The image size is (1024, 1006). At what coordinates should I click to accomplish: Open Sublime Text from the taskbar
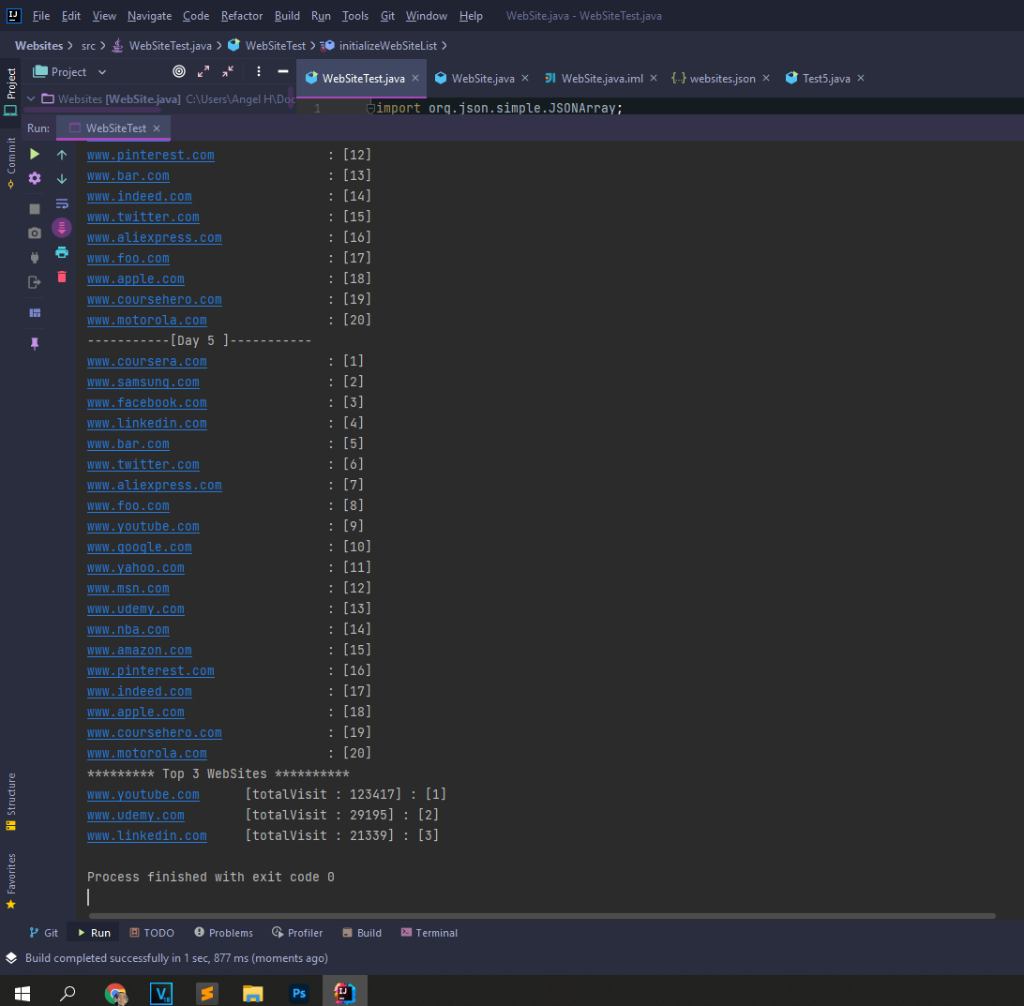click(207, 994)
